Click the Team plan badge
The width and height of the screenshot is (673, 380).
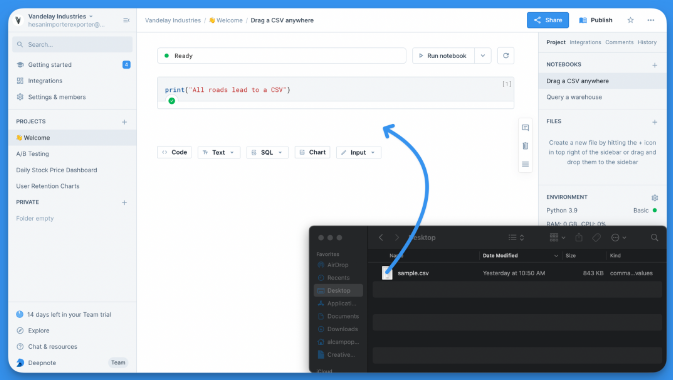click(x=118, y=363)
